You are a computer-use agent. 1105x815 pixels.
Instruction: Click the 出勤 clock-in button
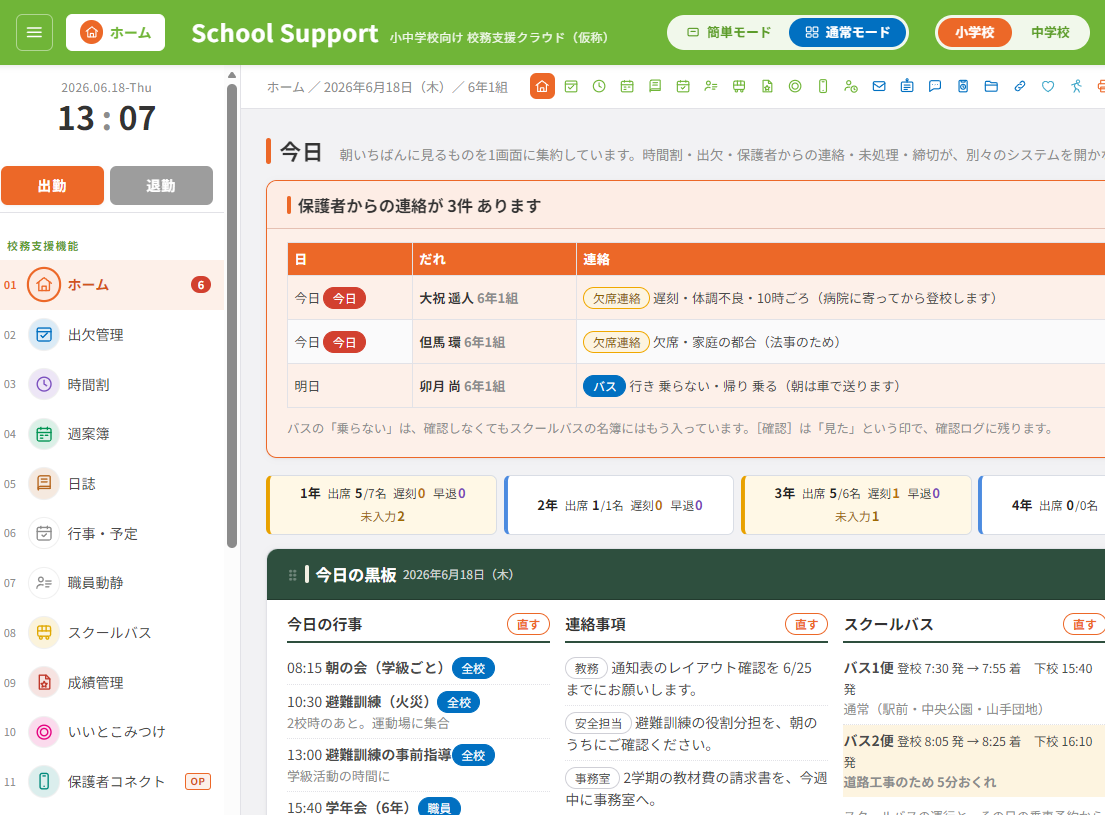(52, 185)
